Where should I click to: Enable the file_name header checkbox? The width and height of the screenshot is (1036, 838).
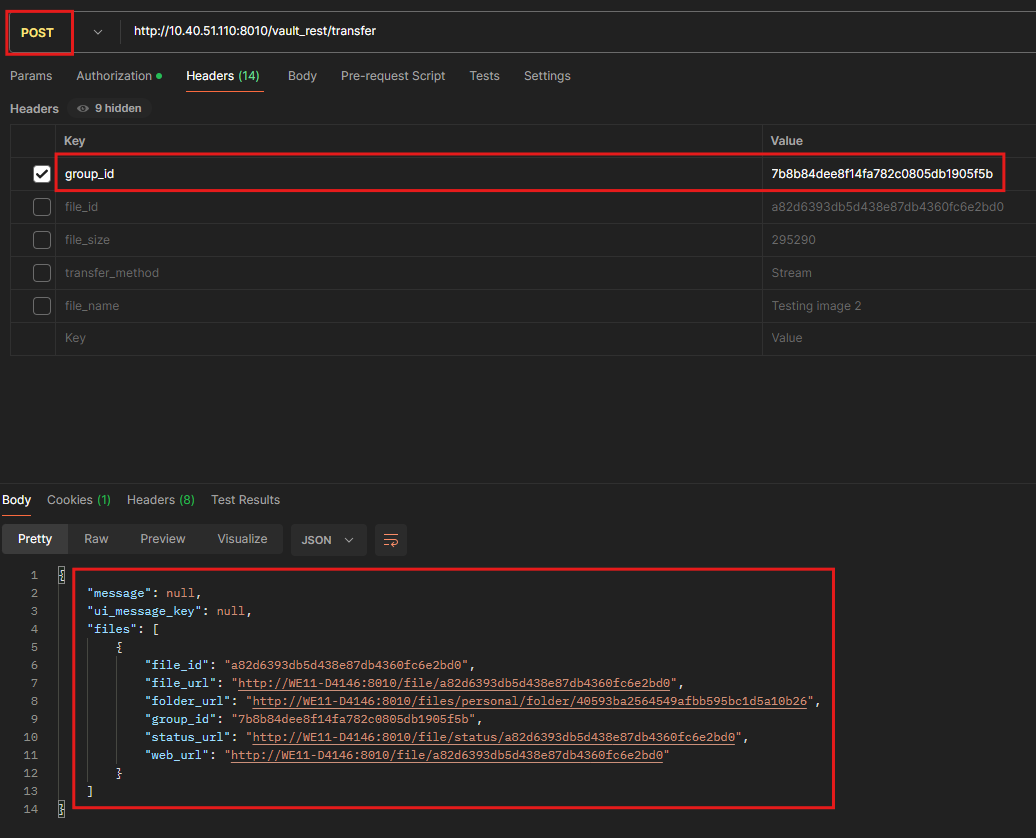pos(42,306)
